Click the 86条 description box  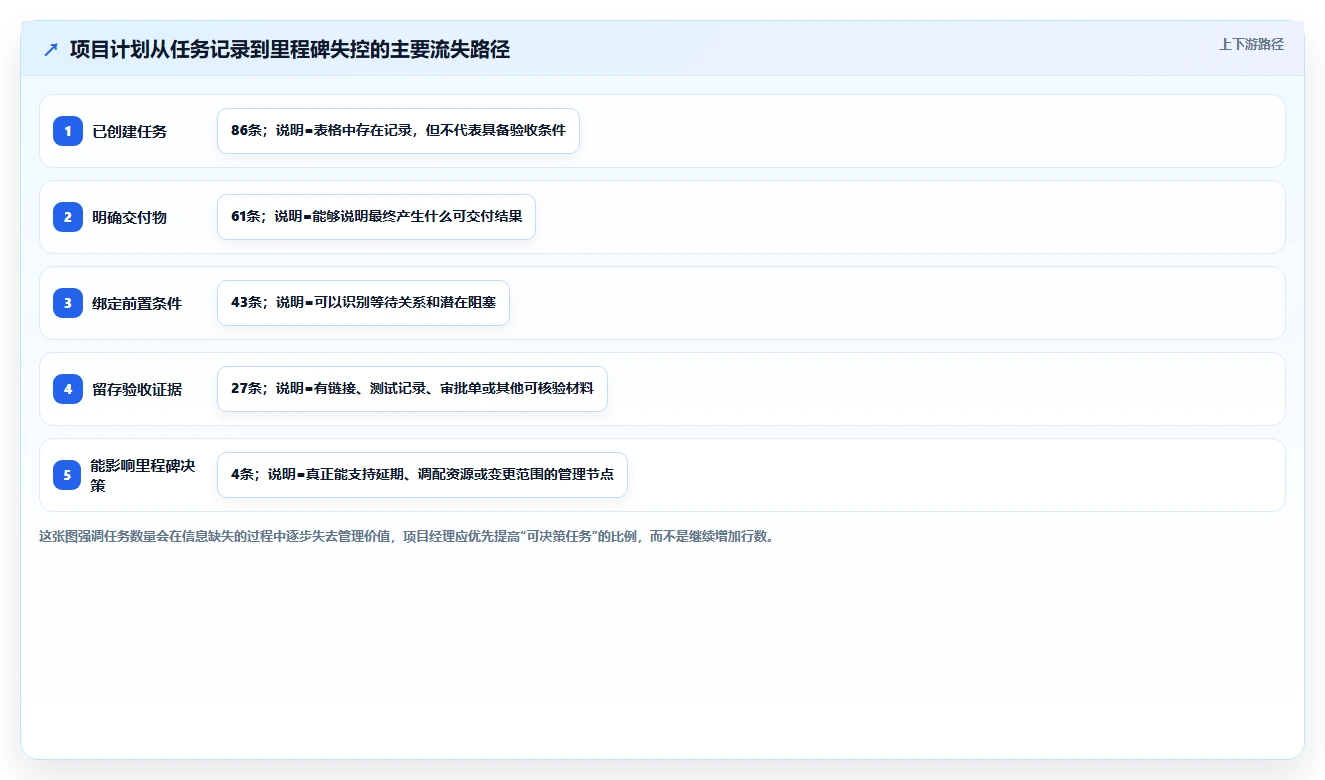tap(398, 131)
